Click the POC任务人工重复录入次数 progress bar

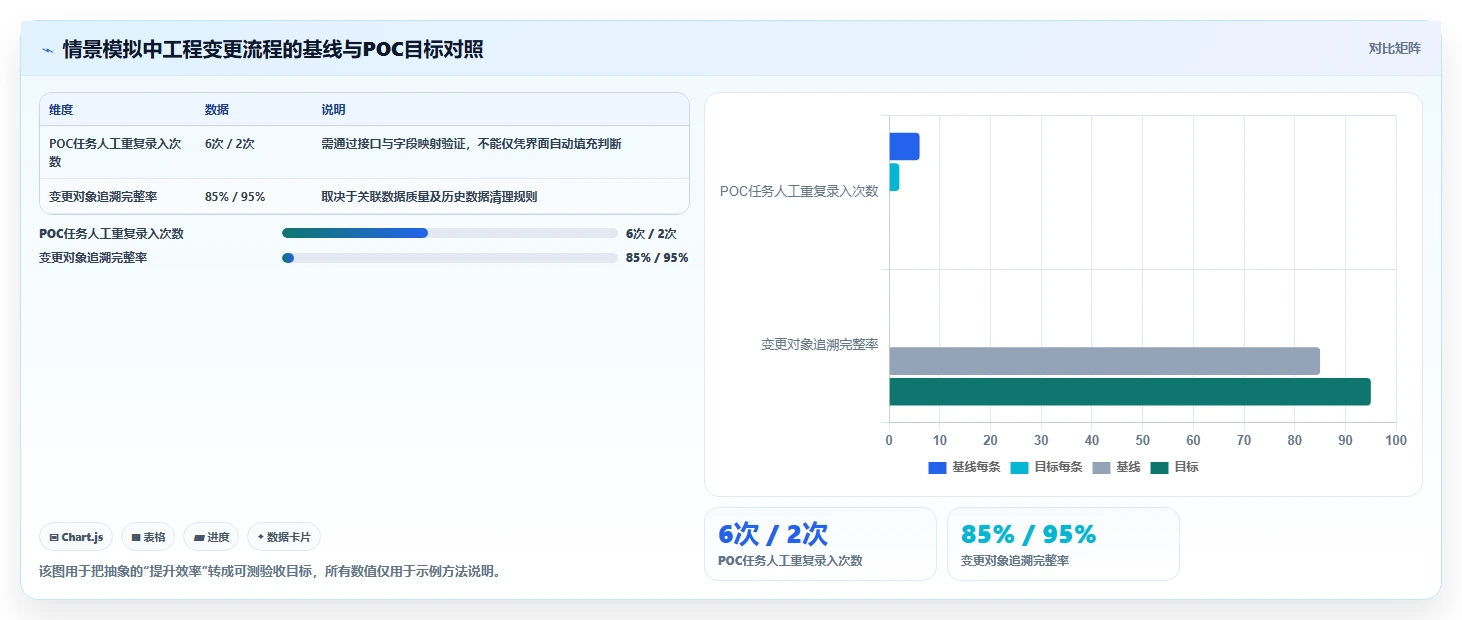coord(450,233)
